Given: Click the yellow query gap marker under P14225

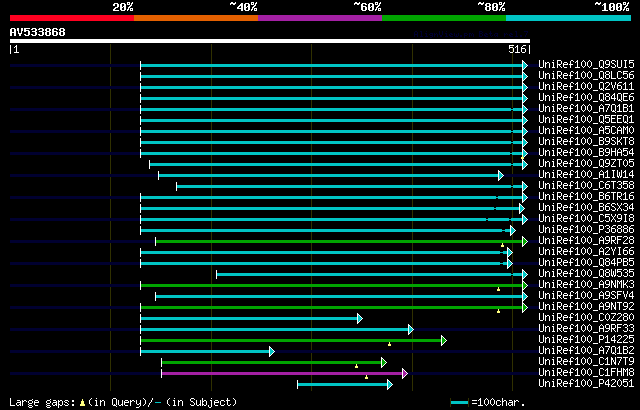Looking at the screenshot, I should pyautogui.click(x=389, y=344).
